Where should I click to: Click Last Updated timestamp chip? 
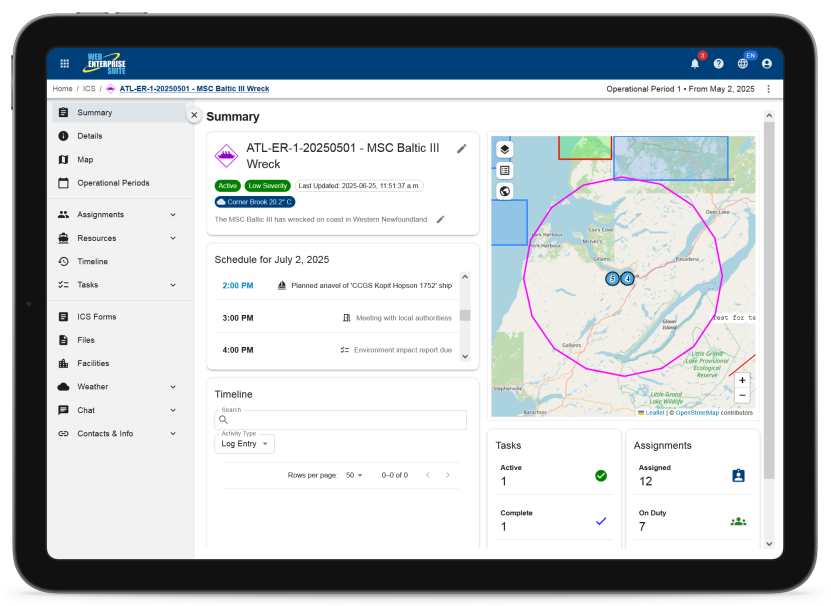pyautogui.click(x=359, y=186)
